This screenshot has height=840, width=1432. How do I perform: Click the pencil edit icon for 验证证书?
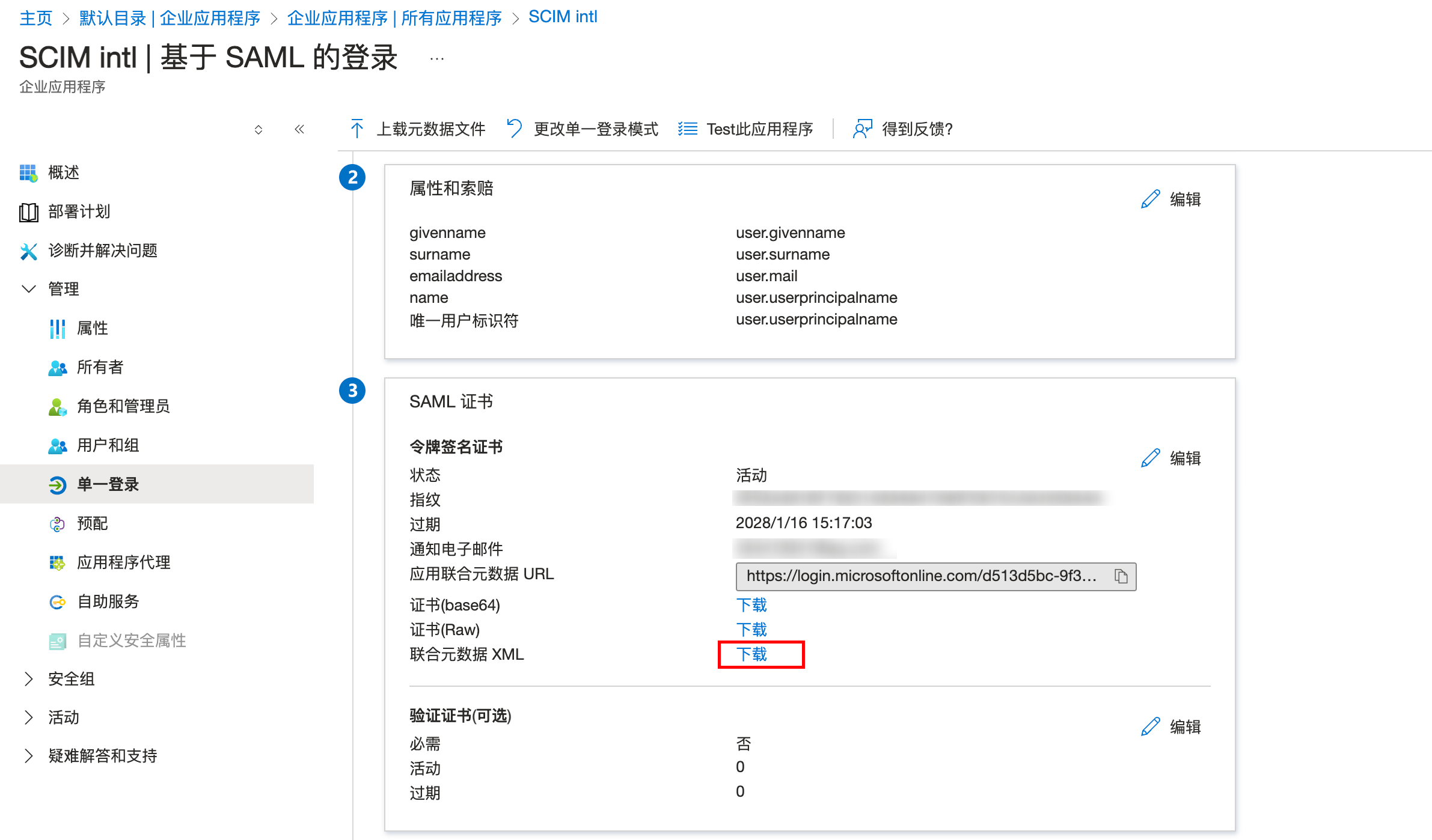[1150, 727]
